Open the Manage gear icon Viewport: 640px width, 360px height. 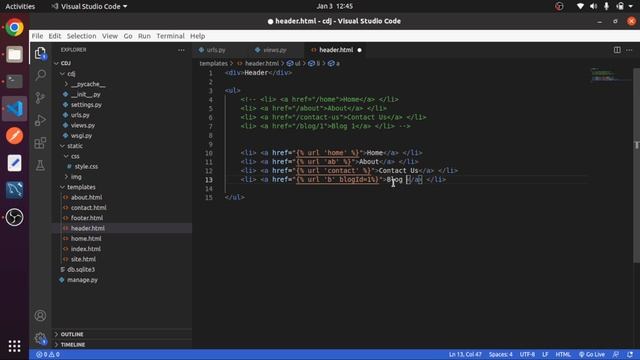40,338
